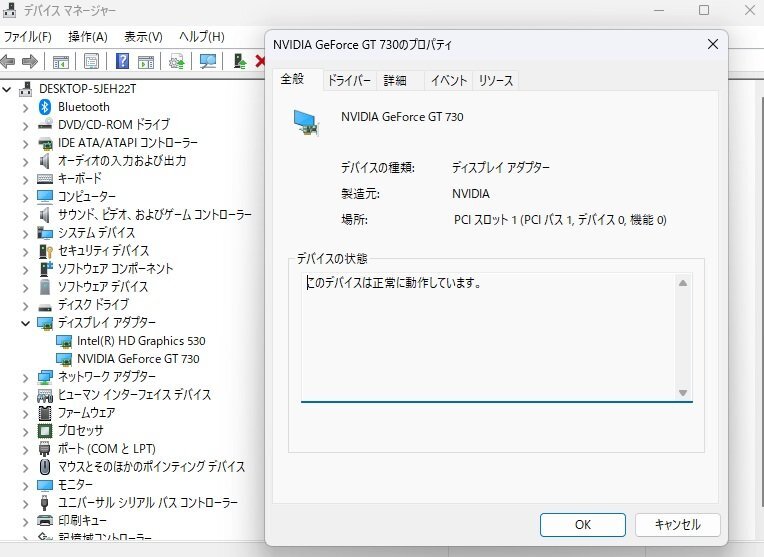Click the action pane toolbar icon
Image resolution: width=764 pixels, height=557 pixels.
pyautogui.click(x=146, y=61)
